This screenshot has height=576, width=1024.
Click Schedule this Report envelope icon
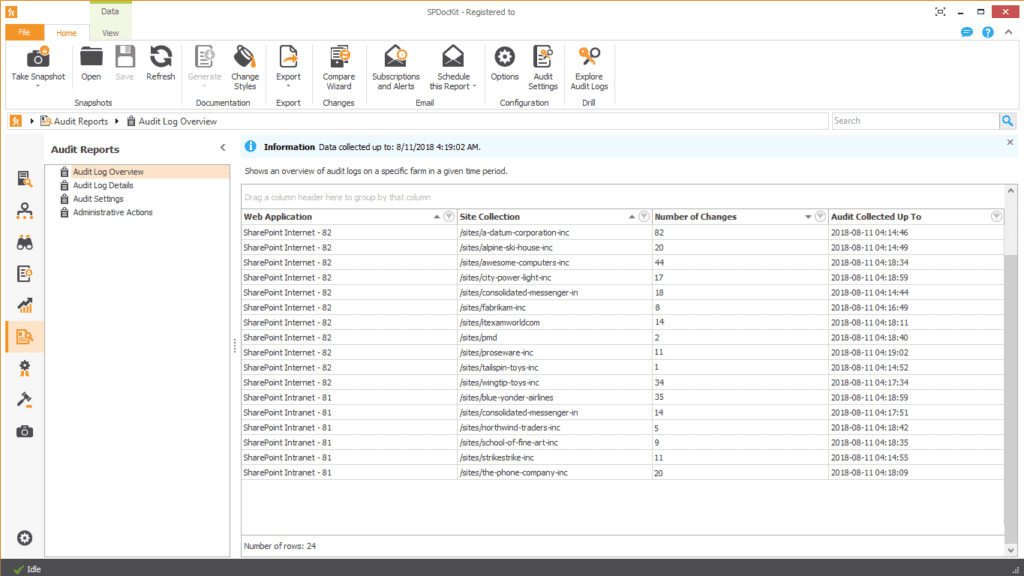tap(453, 57)
